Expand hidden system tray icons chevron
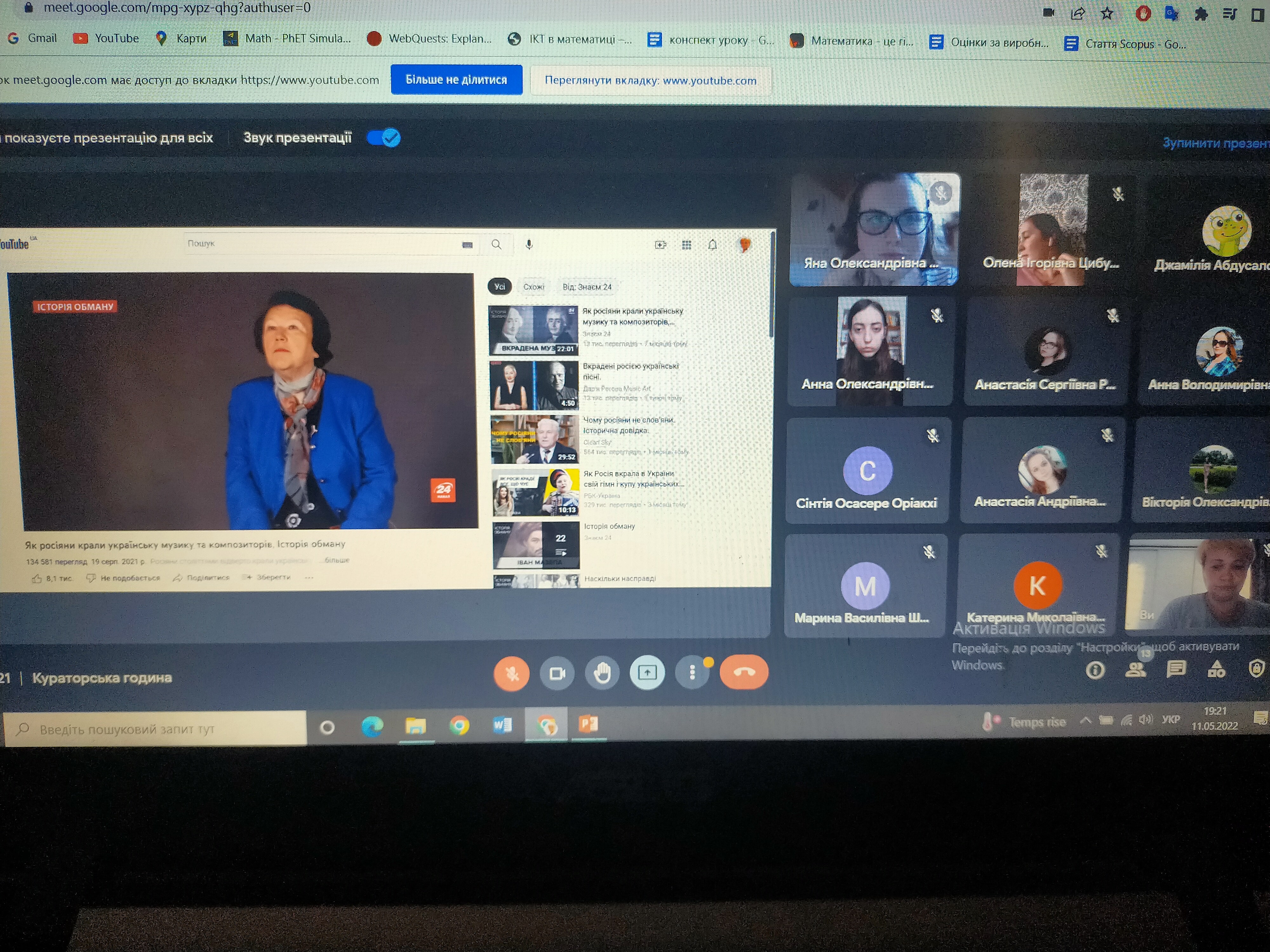Screen dimensions: 1270x952 coord(1085,721)
